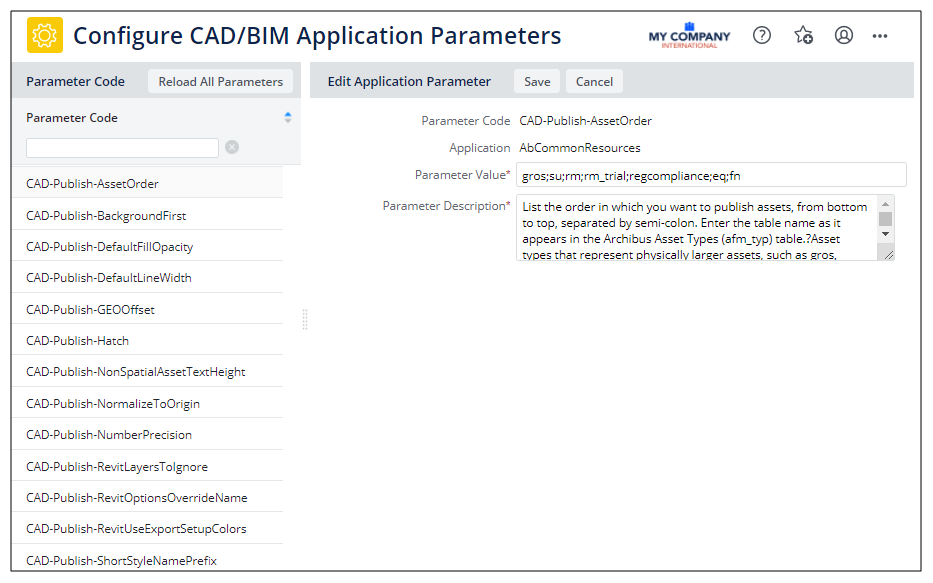Open the help question mark icon

762,35
